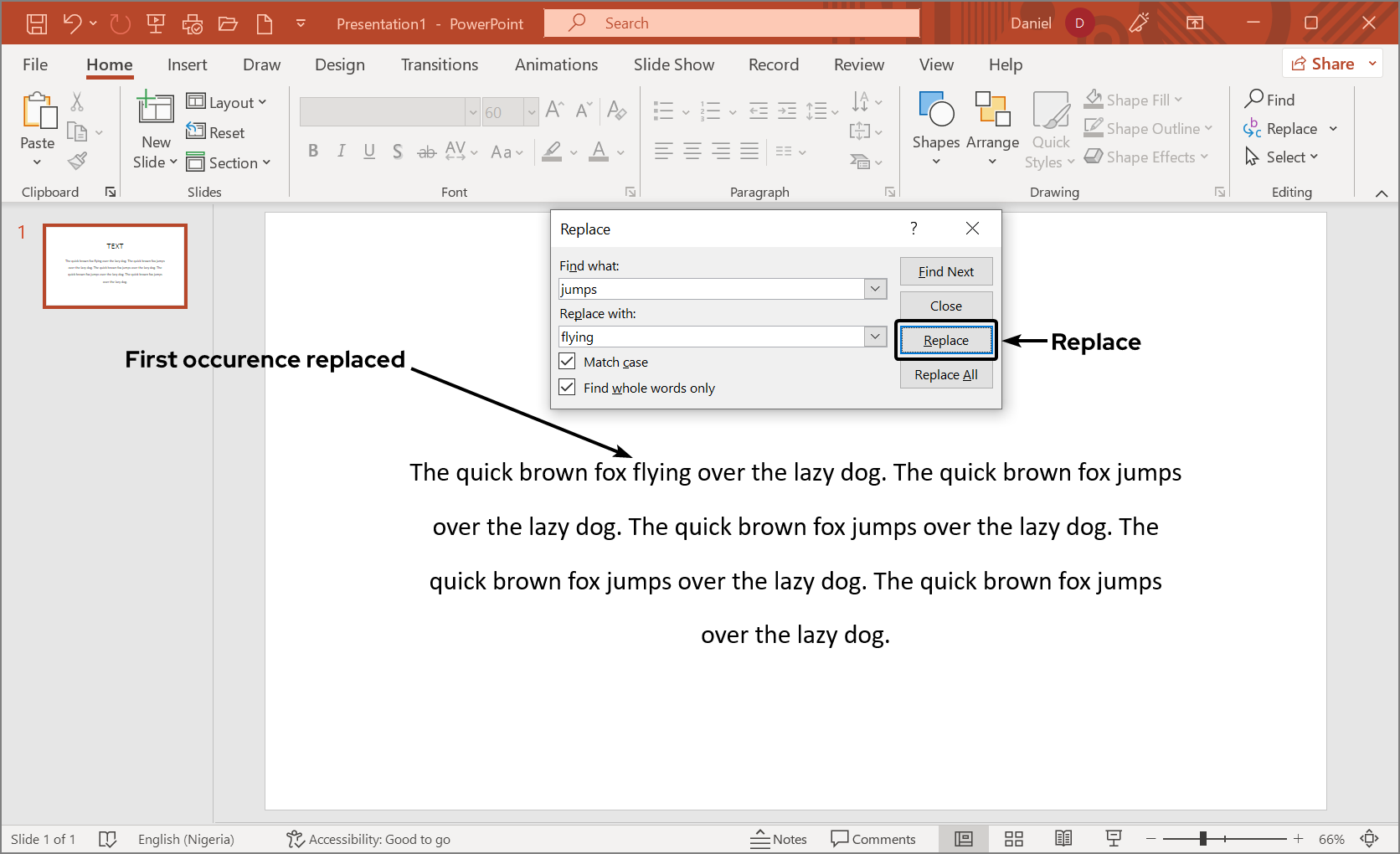Toggle the Notes pane
The image size is (1400, 854).
[779, 839]
